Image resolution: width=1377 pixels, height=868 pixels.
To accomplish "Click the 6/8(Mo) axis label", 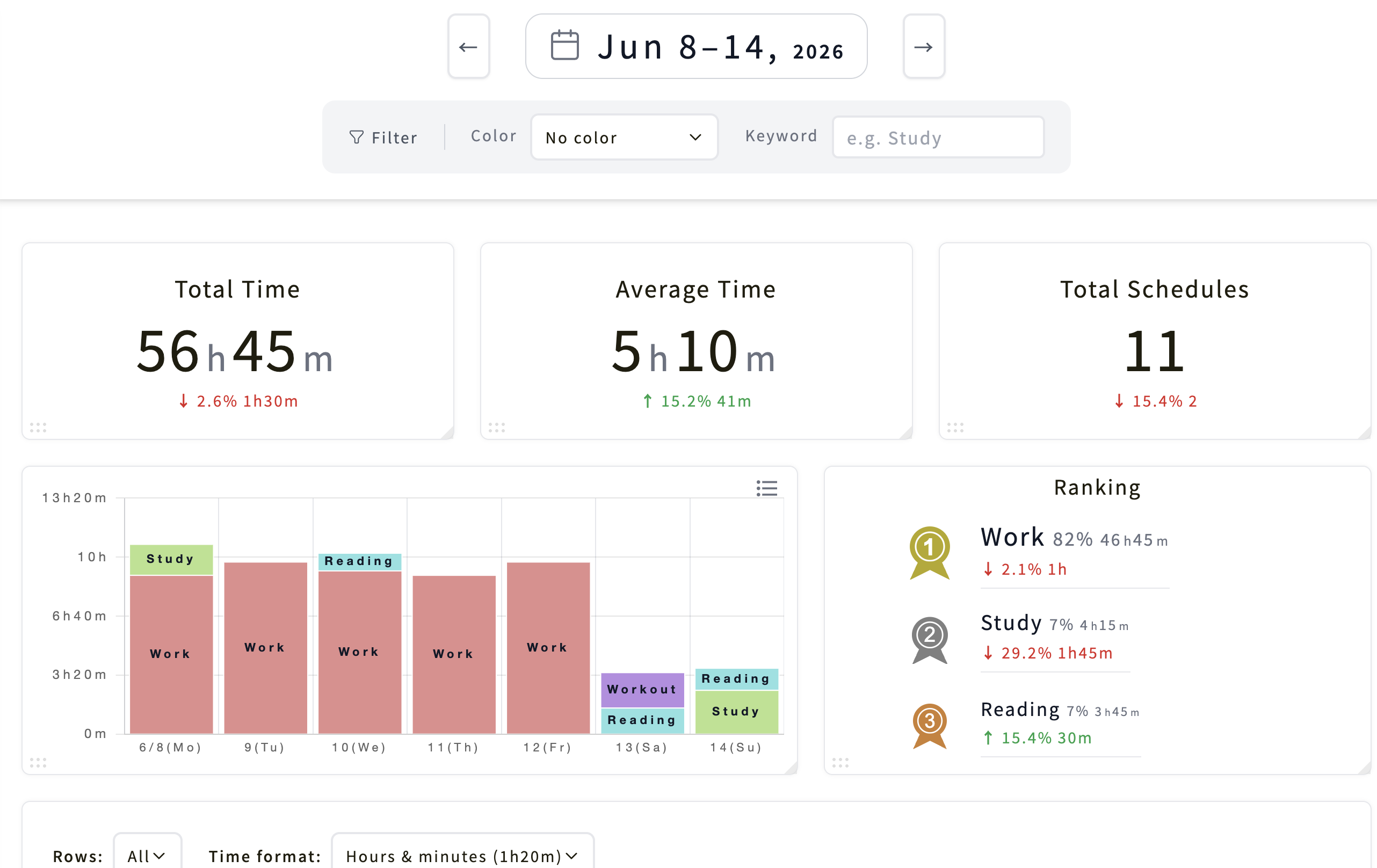I will [170, 747].
